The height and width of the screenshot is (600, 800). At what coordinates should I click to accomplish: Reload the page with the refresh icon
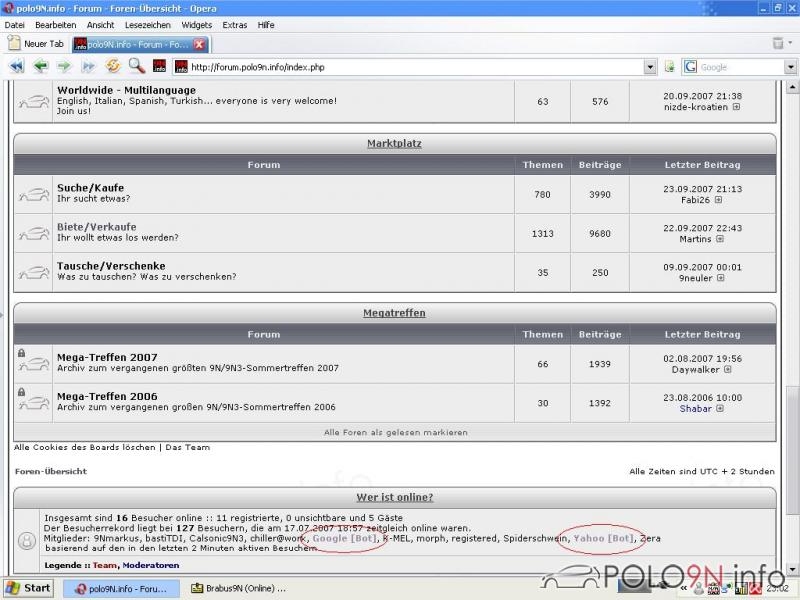coord(113,66)
